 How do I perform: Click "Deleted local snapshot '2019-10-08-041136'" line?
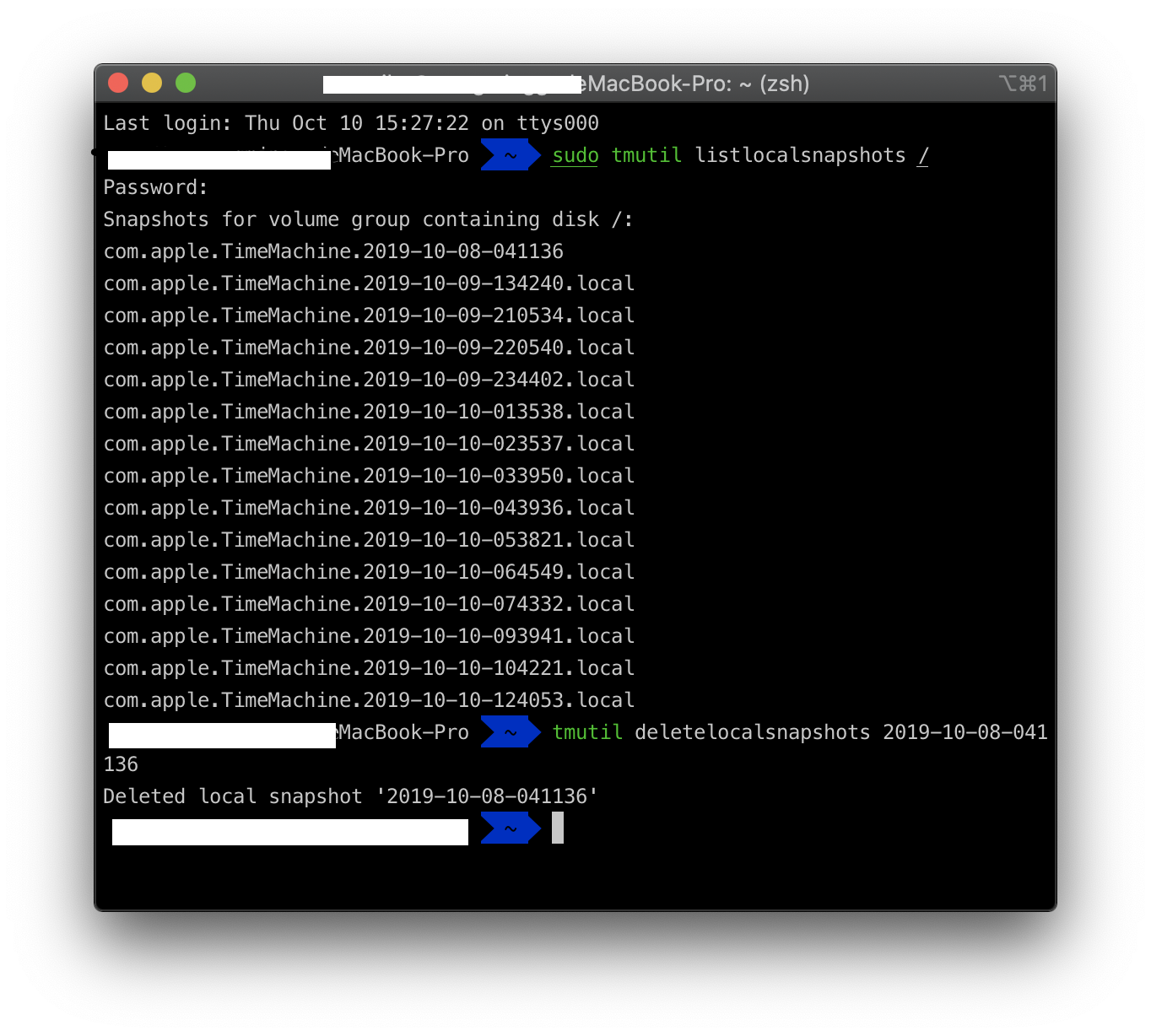tap(350, 796)
